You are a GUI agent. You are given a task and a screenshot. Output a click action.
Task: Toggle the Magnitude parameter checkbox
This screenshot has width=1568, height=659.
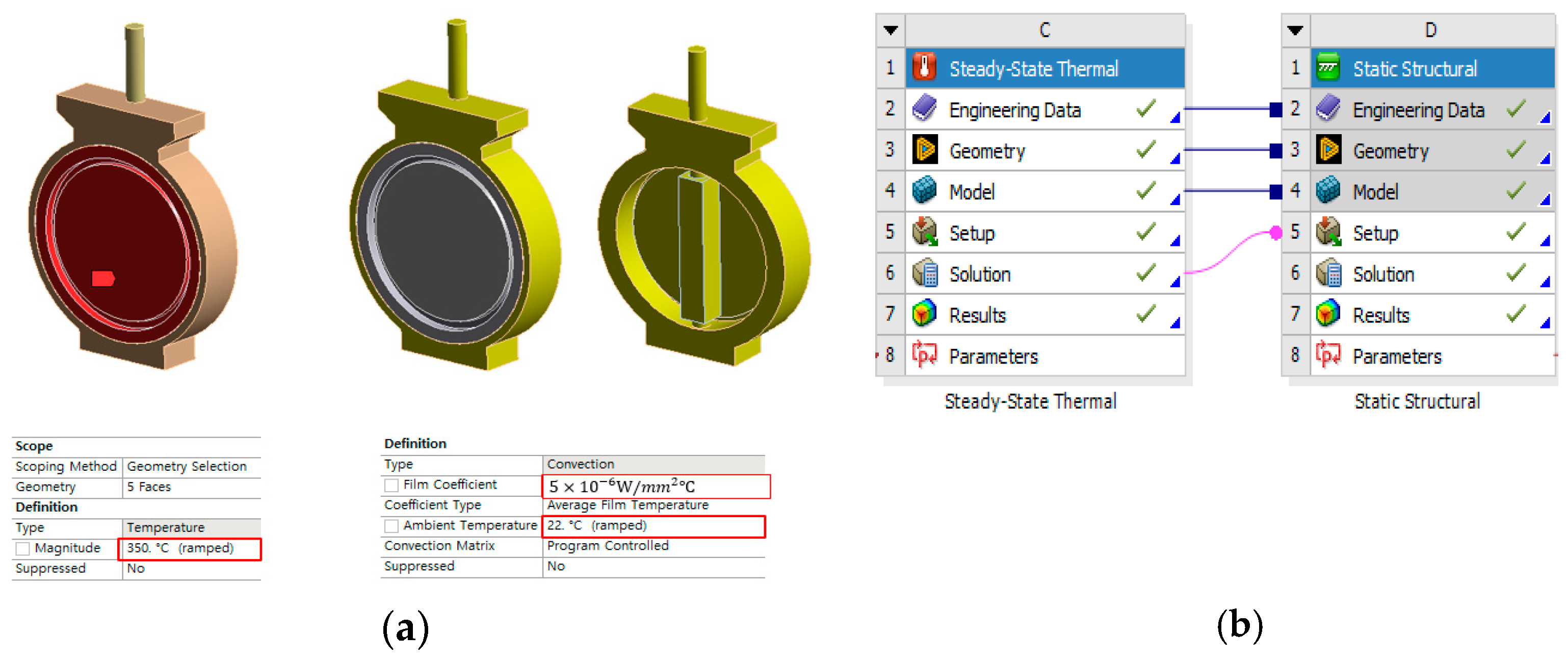[22, 549]
